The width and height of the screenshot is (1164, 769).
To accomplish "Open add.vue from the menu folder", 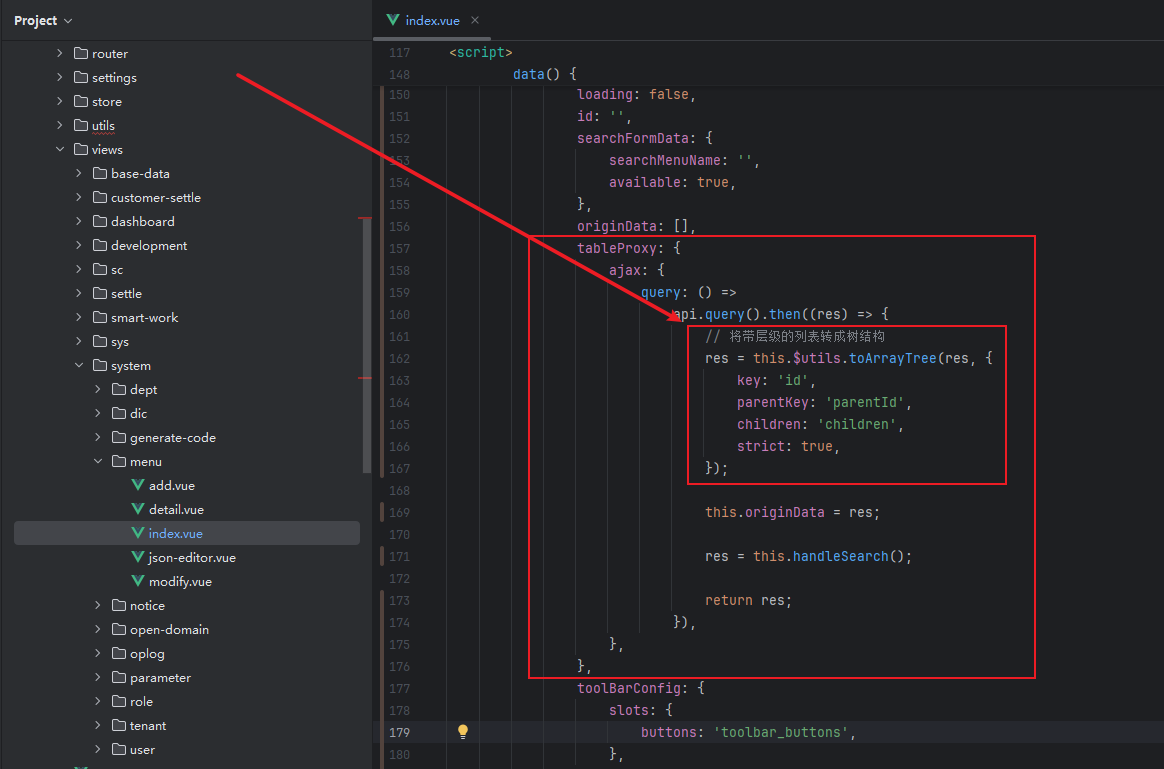I will pyautogui.click(x=171, y=485).
